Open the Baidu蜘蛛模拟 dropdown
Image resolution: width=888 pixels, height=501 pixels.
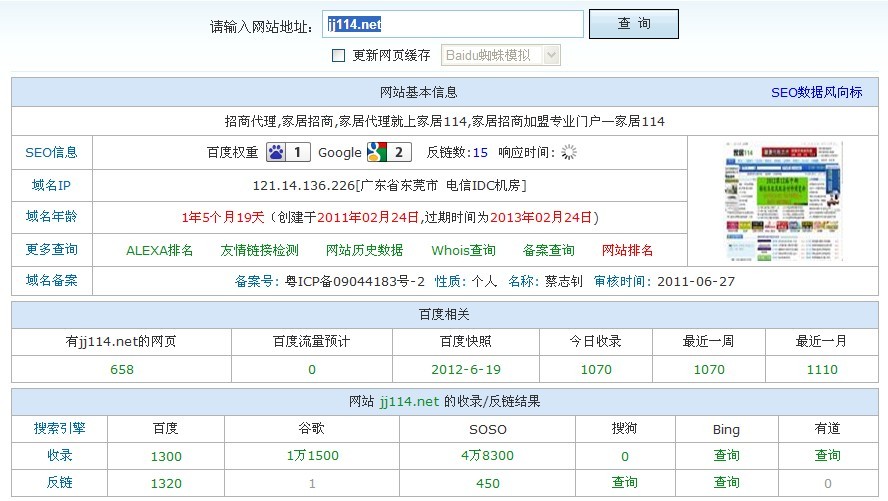pyautogui.click(x=501, y=55)
